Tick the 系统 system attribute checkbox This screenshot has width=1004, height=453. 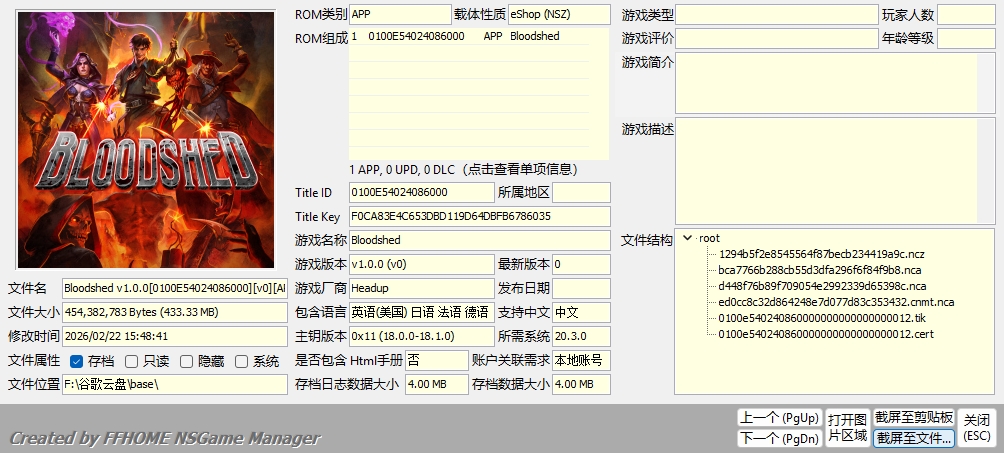(x=241, y=361)
